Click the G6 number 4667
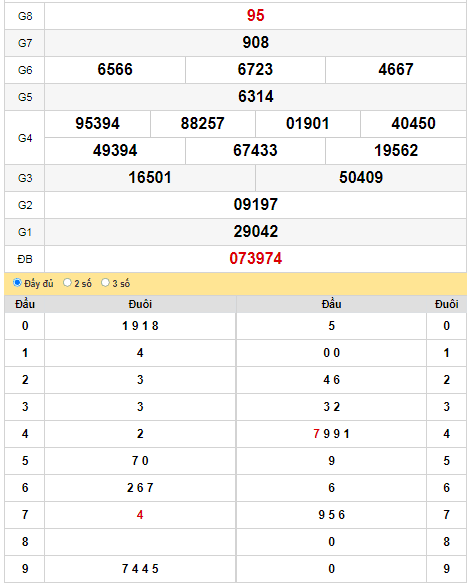 396,70
